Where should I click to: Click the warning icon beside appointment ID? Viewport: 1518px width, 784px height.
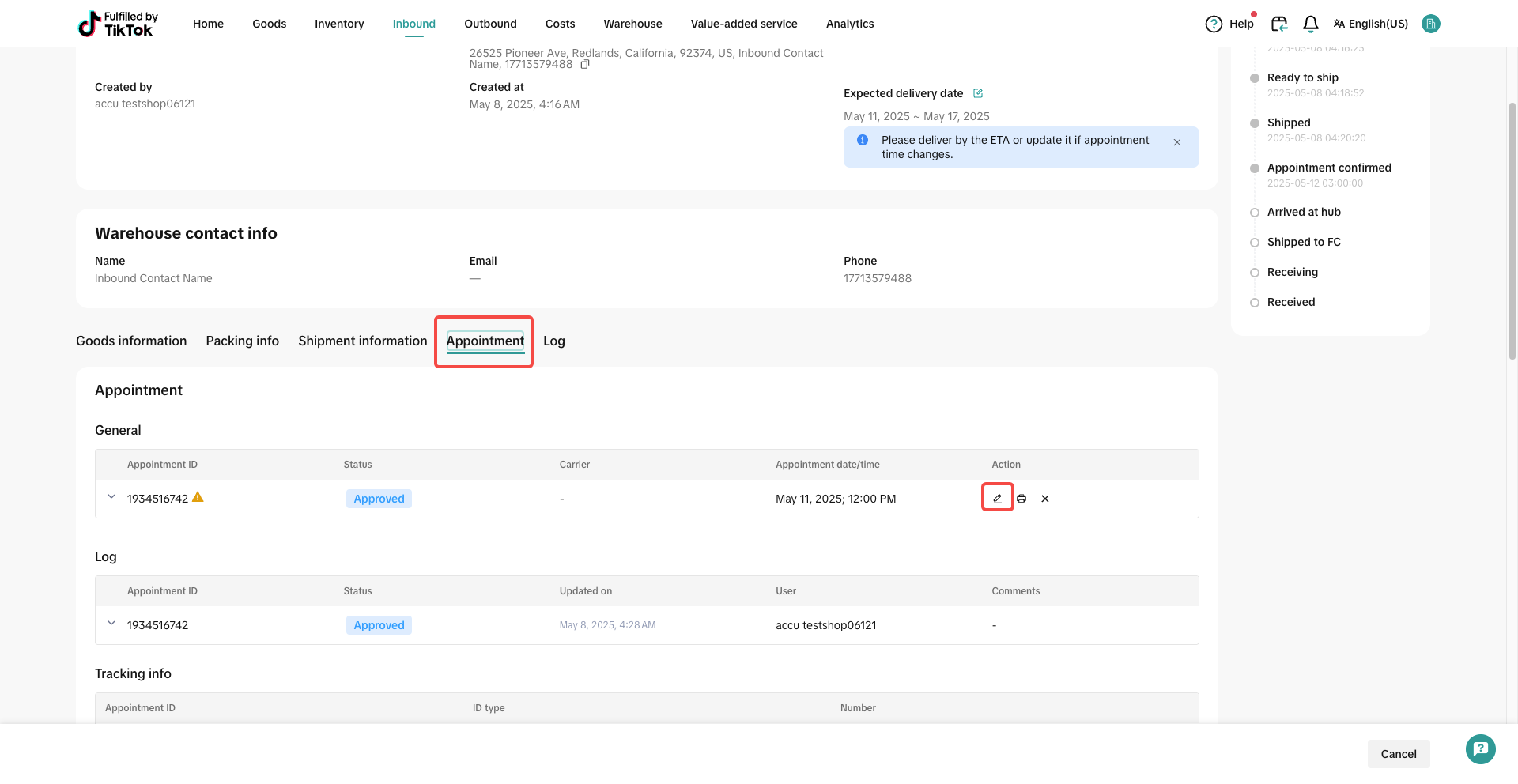pyautogui.click(x=198, y=497)
